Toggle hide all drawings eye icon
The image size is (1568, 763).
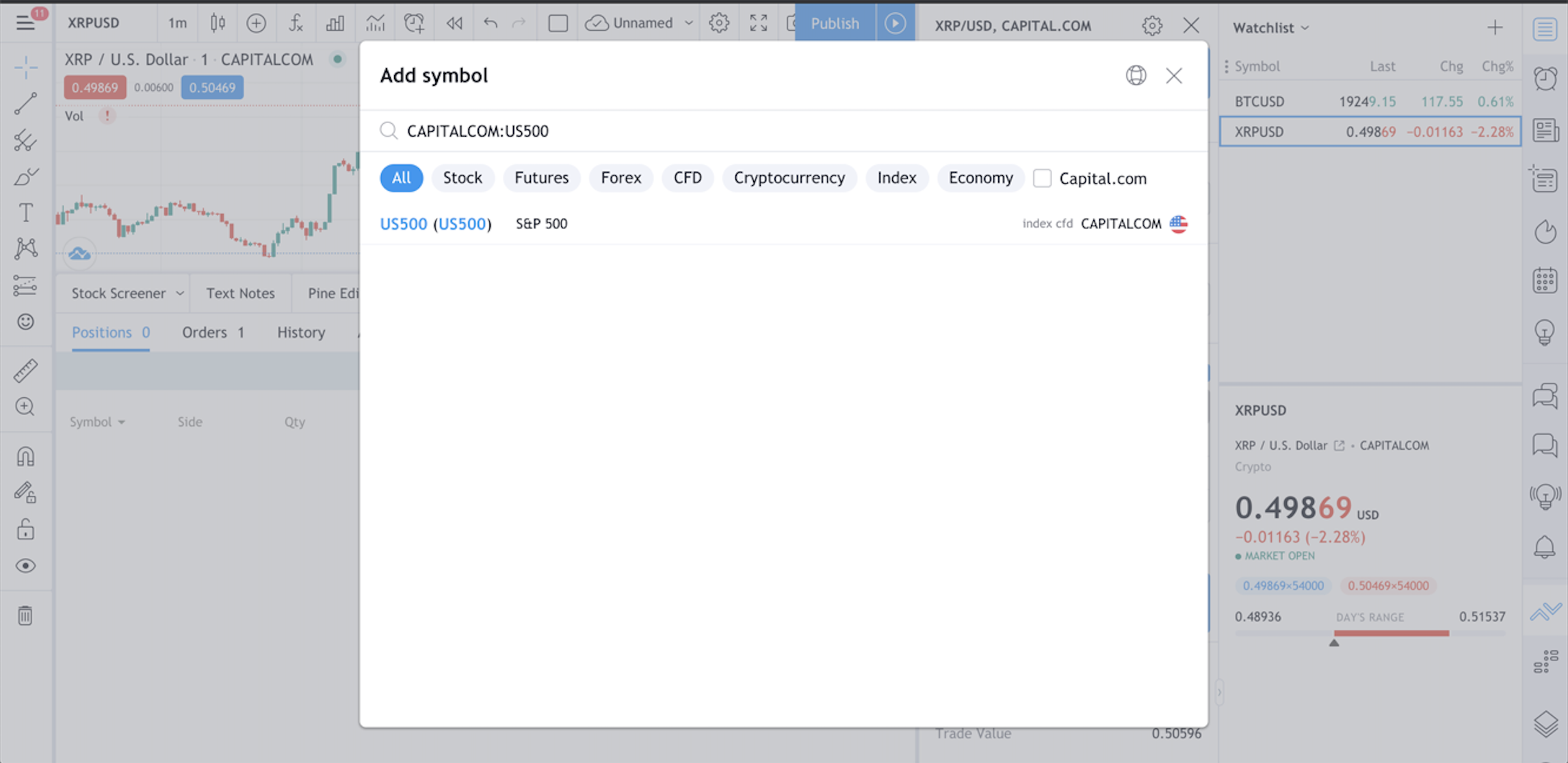click(25, 566)
